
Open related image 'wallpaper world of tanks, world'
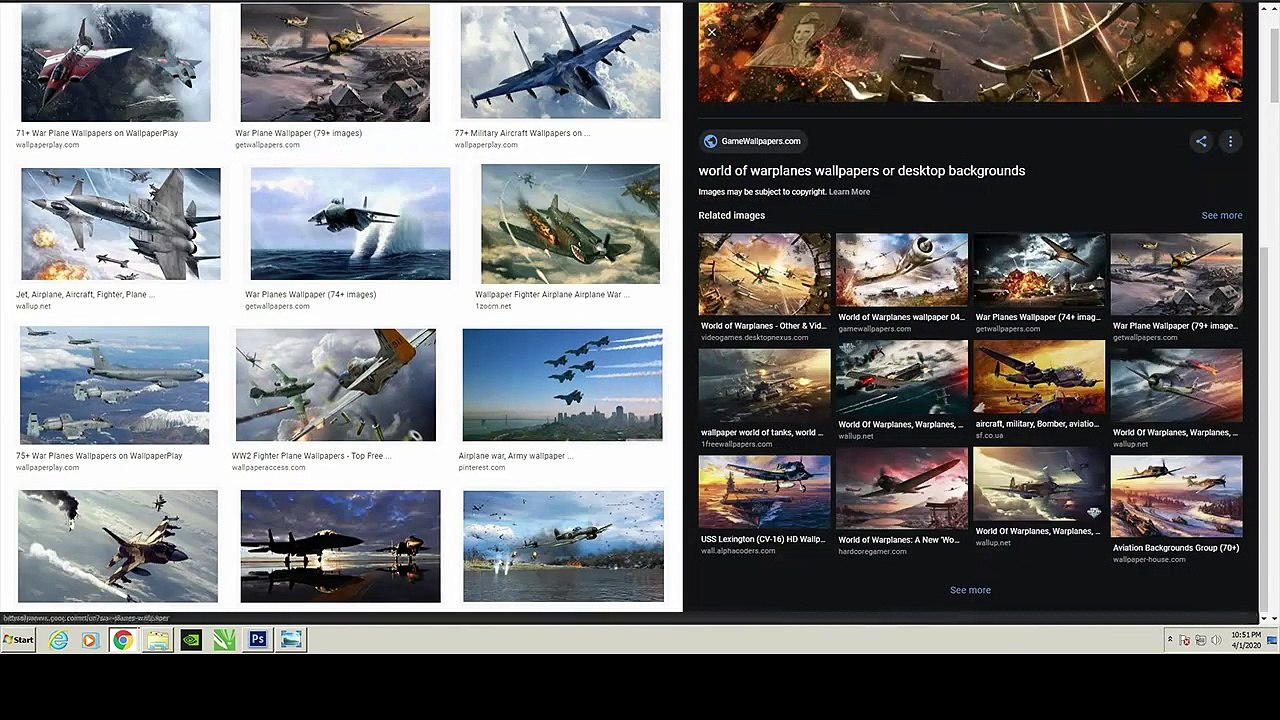[x=764, y=385]
